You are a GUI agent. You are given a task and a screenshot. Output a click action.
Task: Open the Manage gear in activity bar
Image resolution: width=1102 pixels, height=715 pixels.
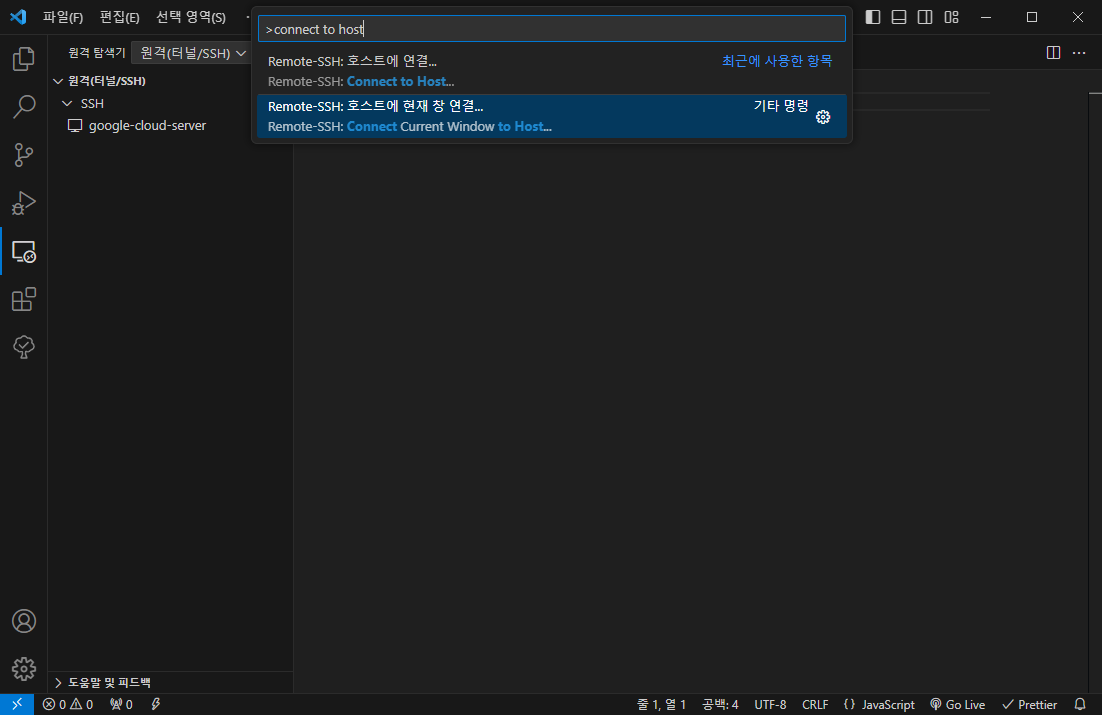(x=24, y=669)
